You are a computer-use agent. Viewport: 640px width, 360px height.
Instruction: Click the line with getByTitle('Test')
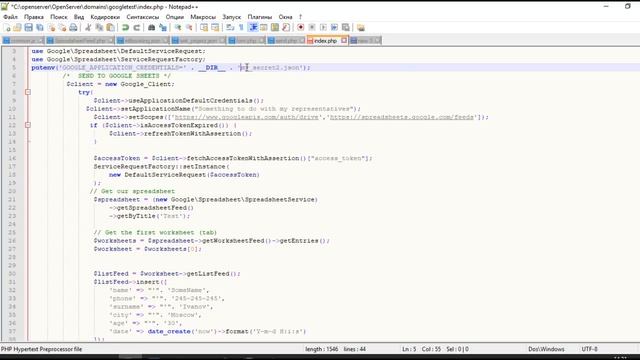[149, 216]
